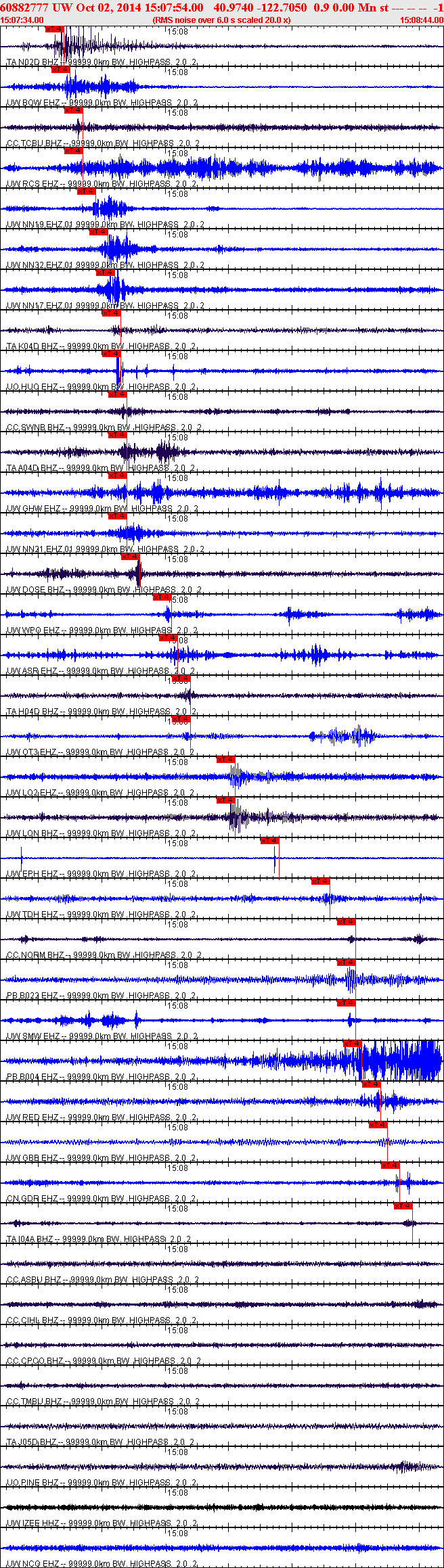The width and height of the screenshot is (444, 1568).
Task: Select the CC TMBU BHZ station label
Action: [103, 1402]
